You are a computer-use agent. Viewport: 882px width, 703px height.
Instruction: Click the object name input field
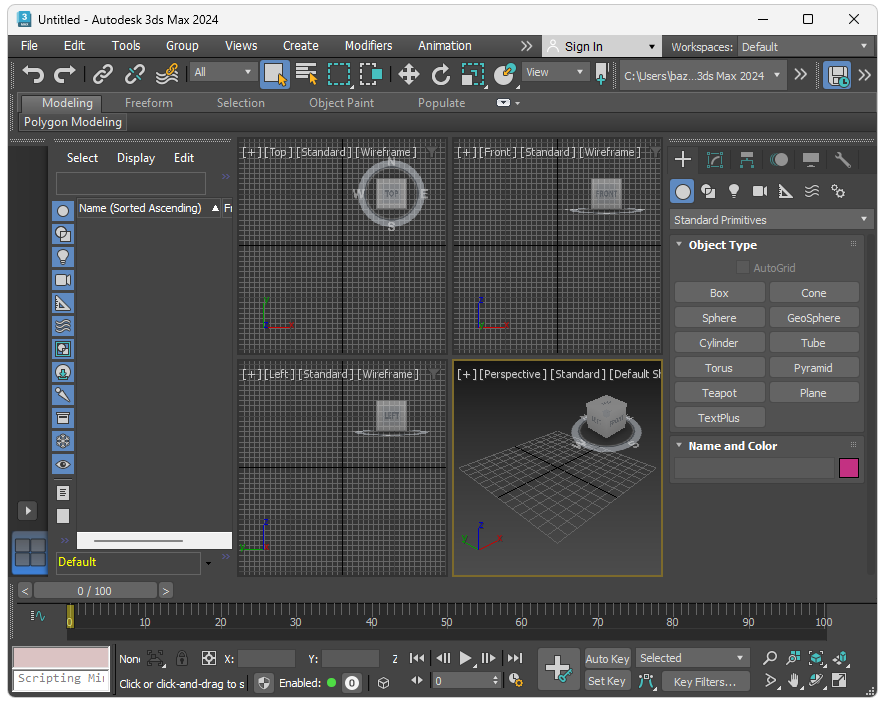click(754, 468)
